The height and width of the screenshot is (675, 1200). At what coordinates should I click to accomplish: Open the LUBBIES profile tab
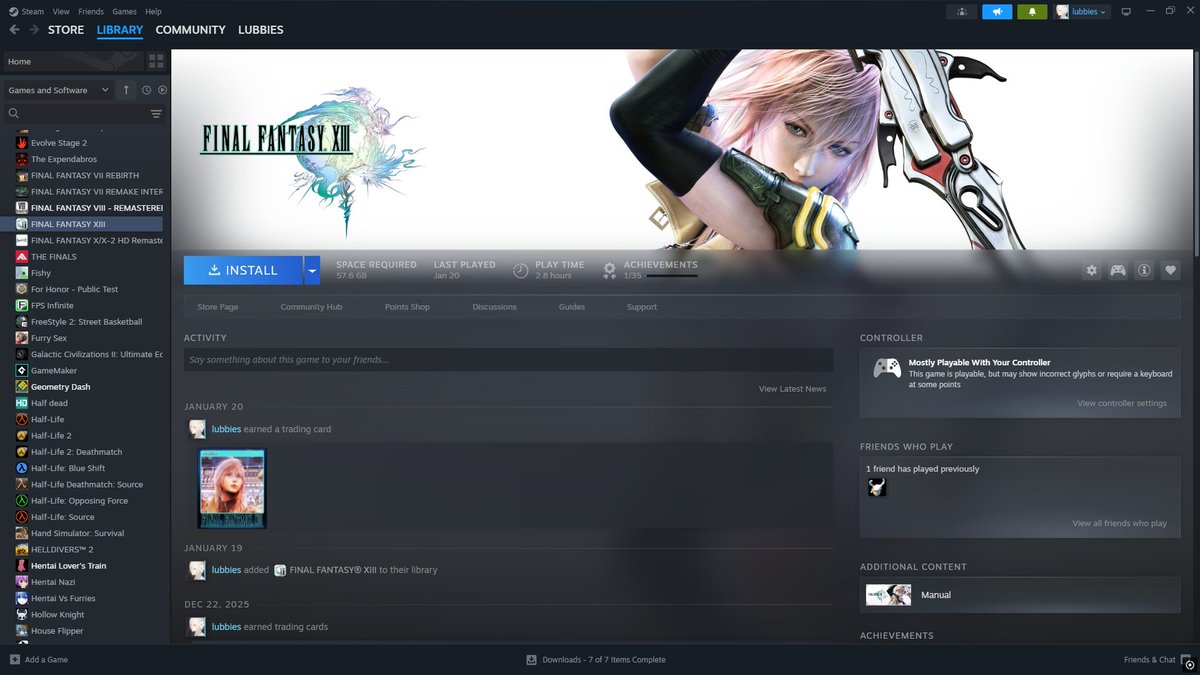pos(261,30)
